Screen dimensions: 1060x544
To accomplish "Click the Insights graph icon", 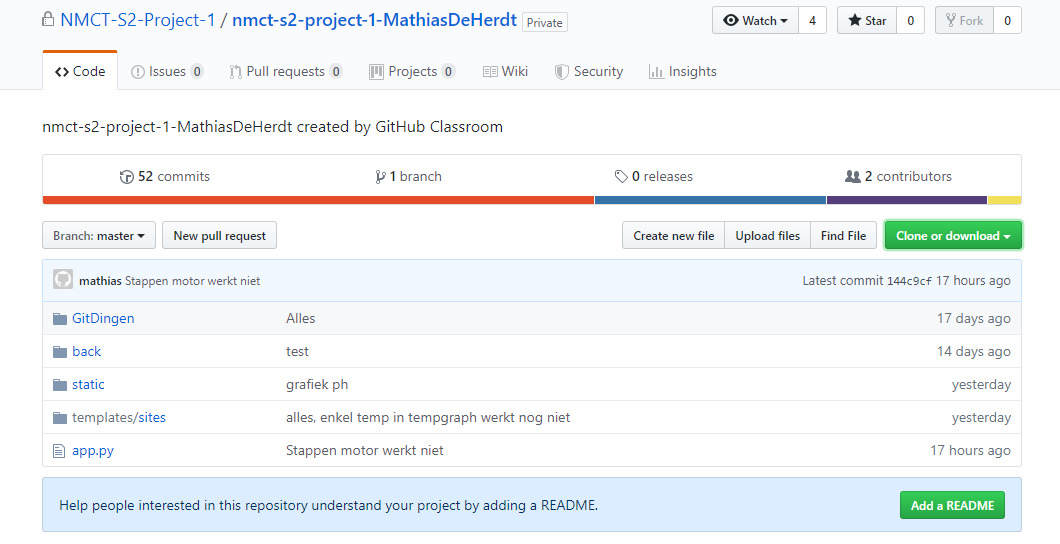I will pyautogui.click(x=656, y=72).
